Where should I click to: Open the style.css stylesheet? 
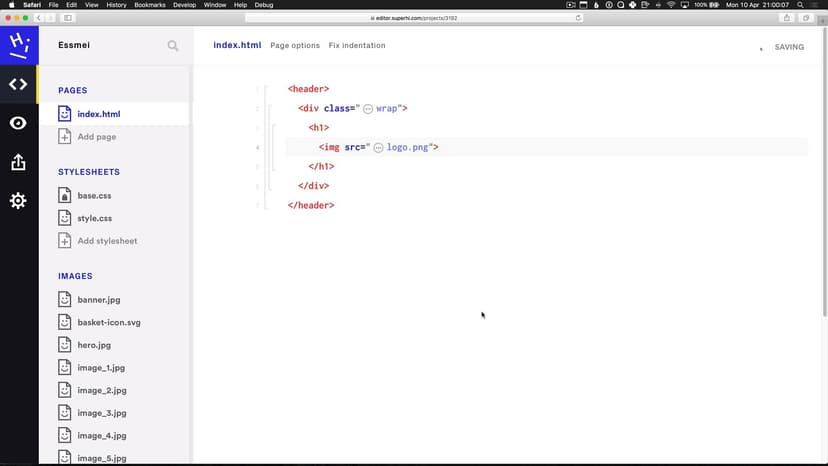click(x=94, y=218)
